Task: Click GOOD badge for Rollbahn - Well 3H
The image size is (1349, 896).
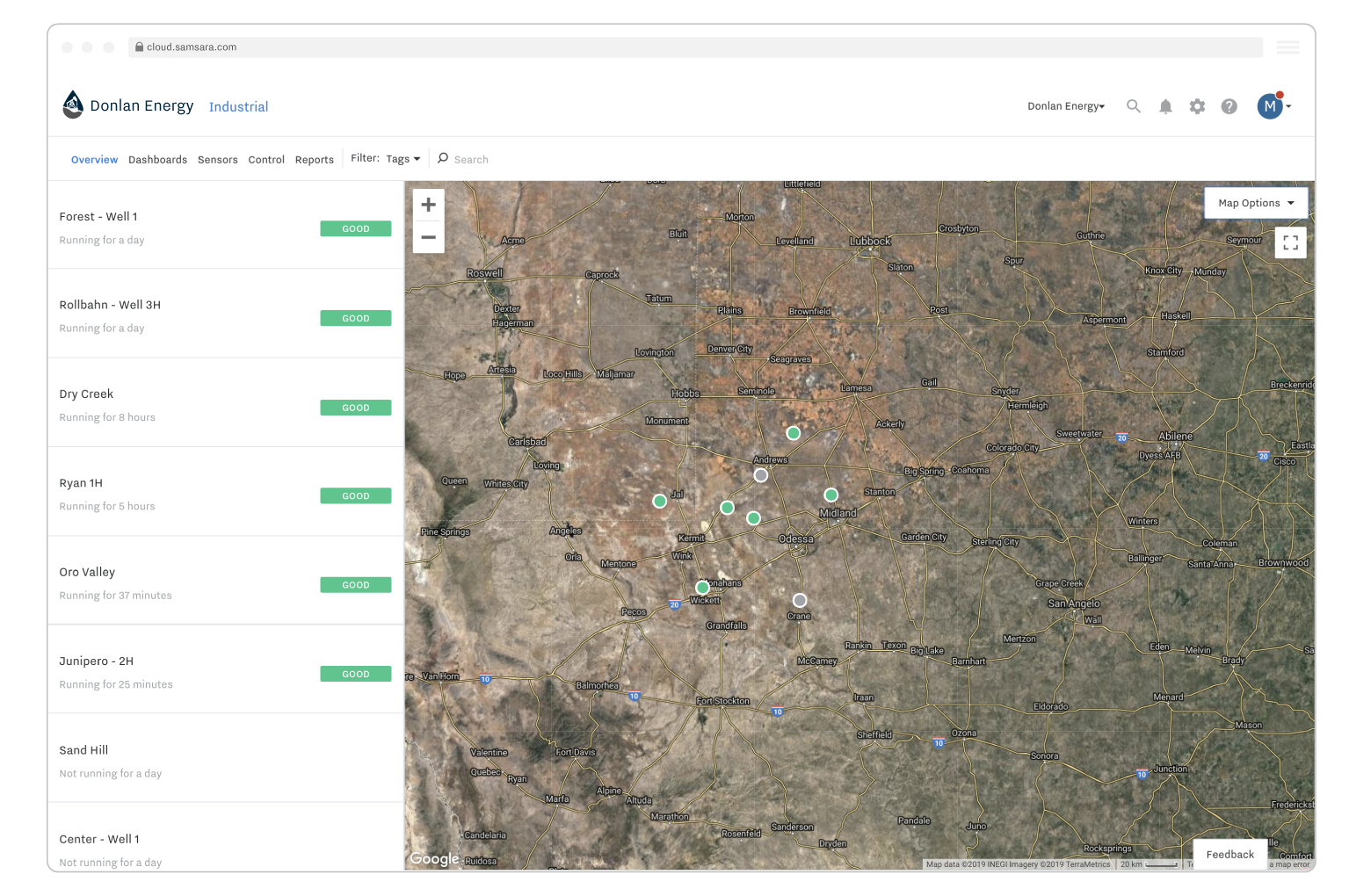Action: click(x=356, y=318)
